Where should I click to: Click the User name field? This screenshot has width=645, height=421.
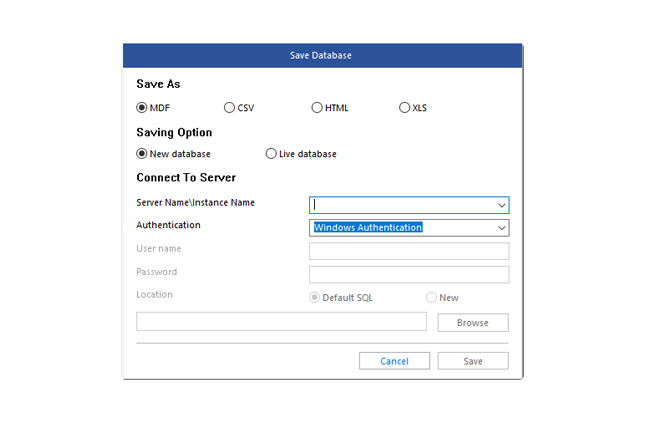click(409, 251)
